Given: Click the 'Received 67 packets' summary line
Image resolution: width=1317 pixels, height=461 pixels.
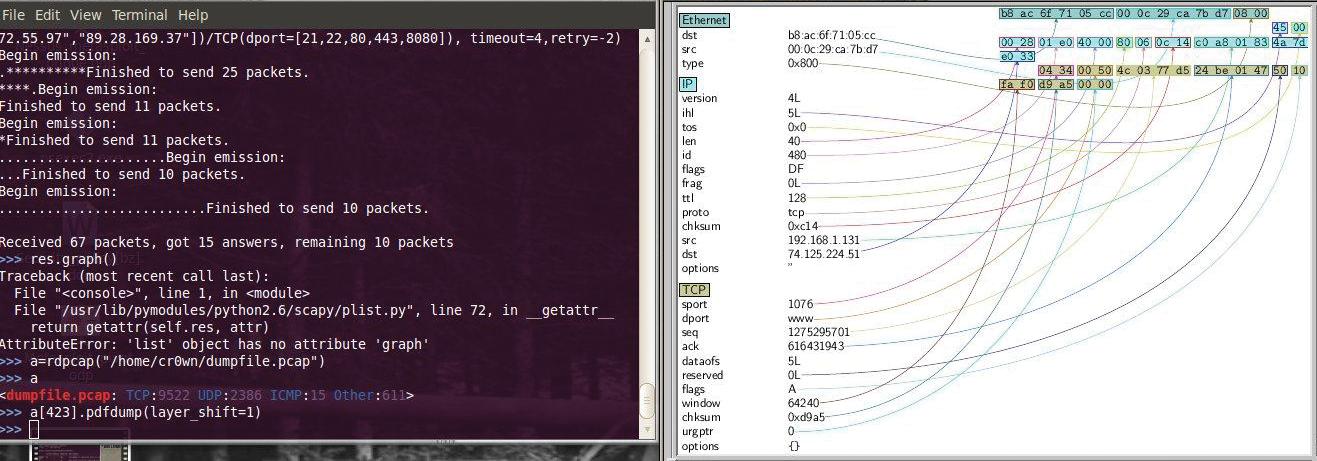Looking at the screenshot, I should click(x=227, y=242).
